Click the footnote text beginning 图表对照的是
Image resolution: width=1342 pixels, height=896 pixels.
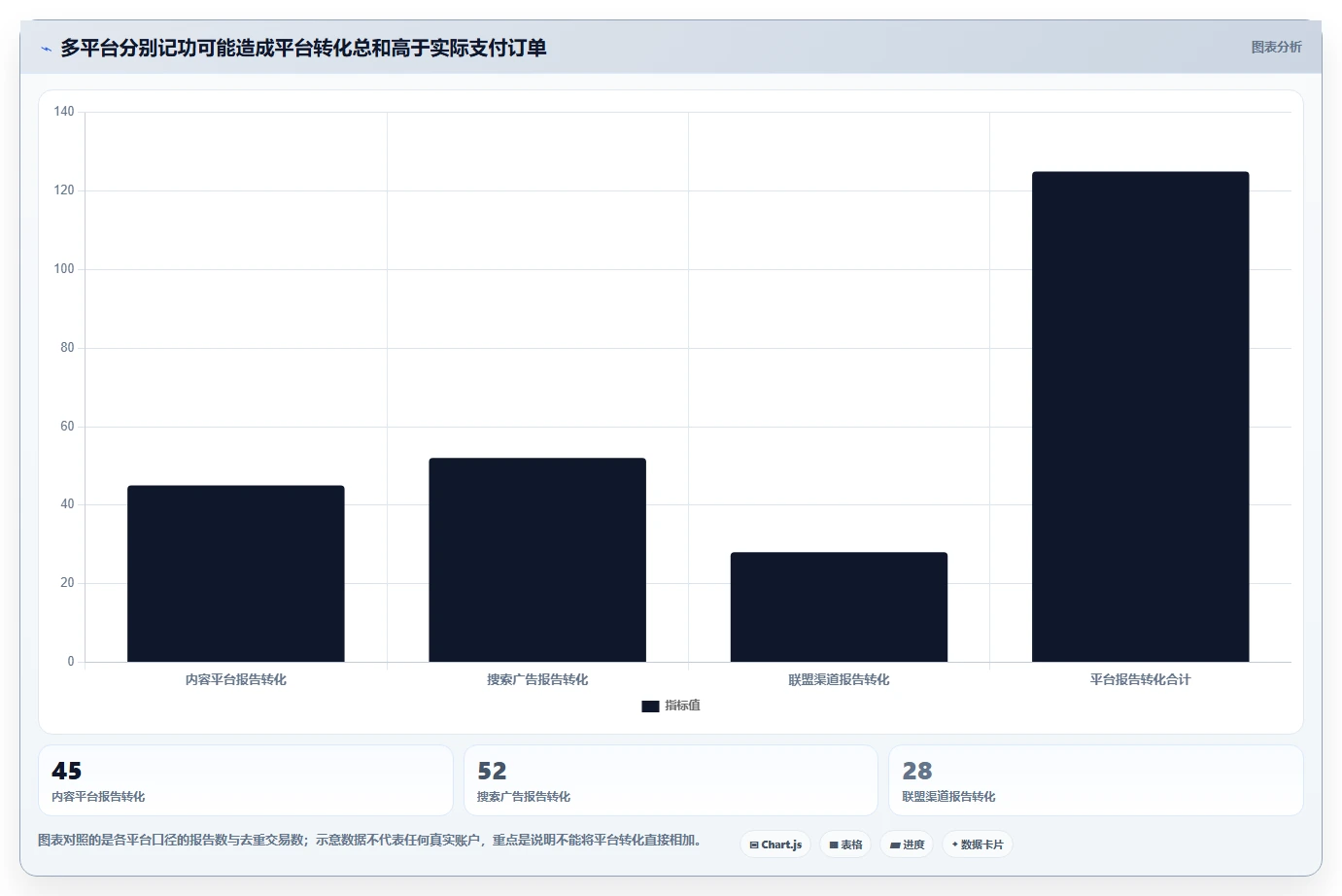[369, 840]
